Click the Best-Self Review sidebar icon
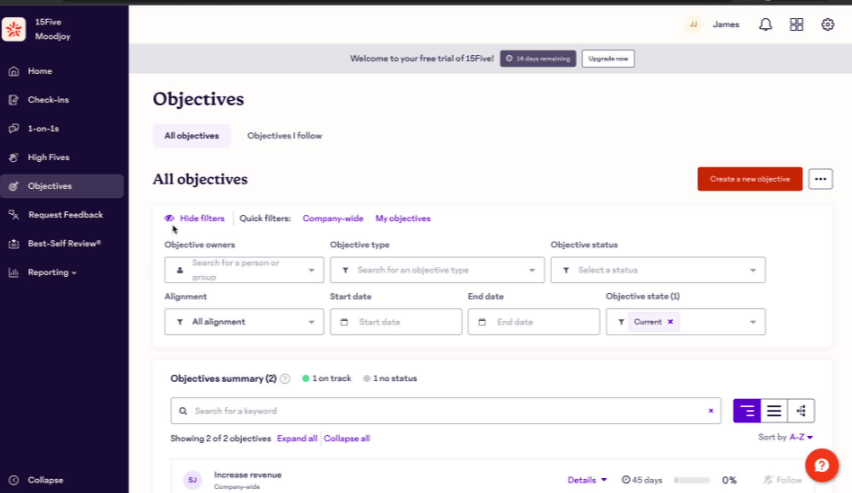Image resolution: width=852 pixels, height=493 pixels. click(x=14, y=244)
